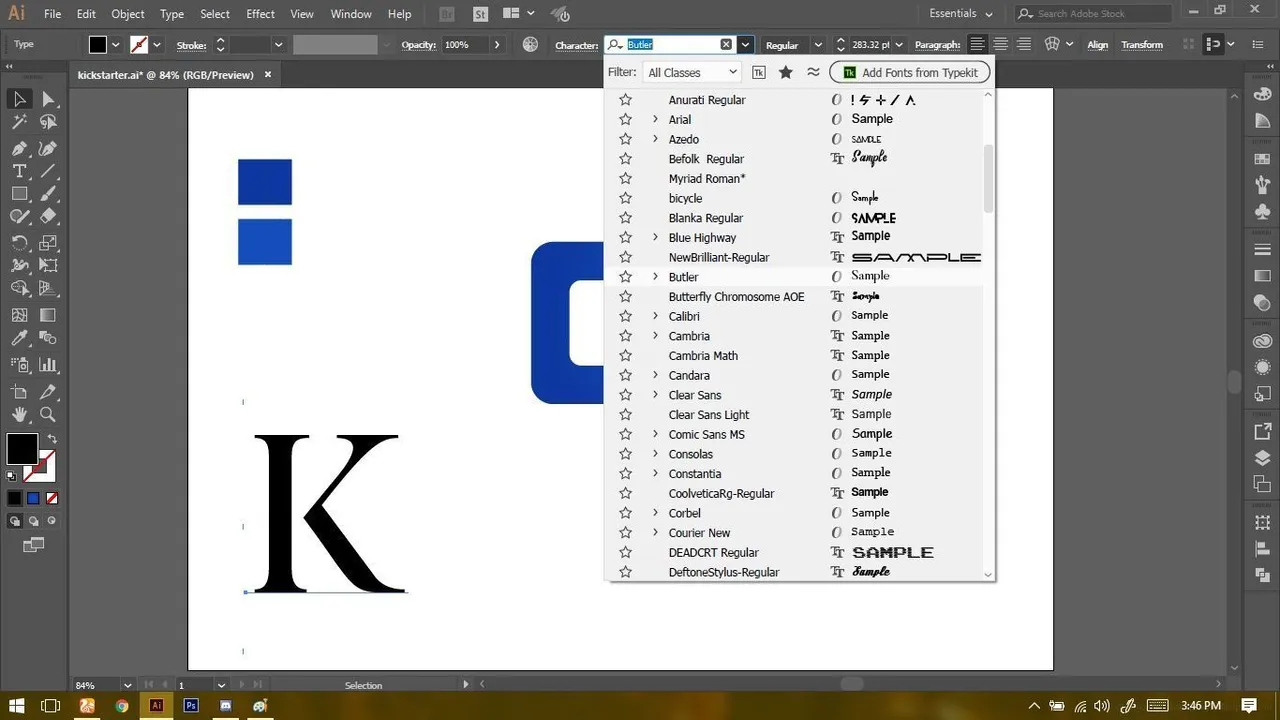Collapse the font family dropdown arrow
Image resolution: width=1280 pixels, height=720 pixels.
[745, 45]
